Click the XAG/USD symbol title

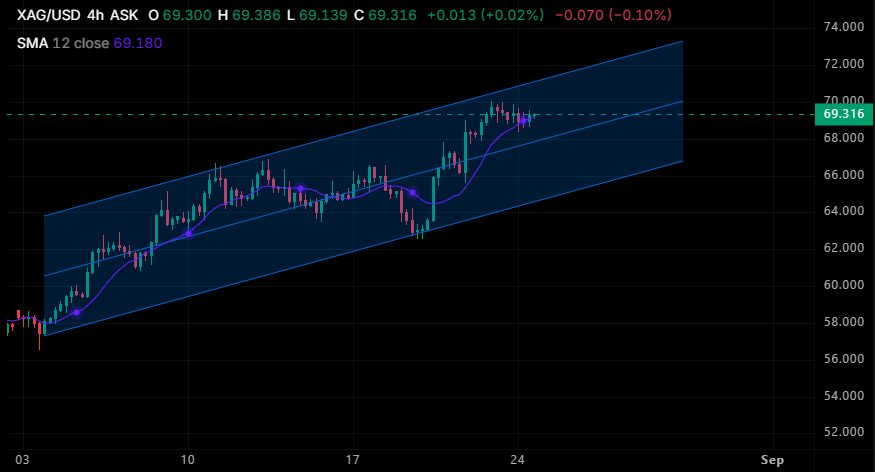coord(49,15)
